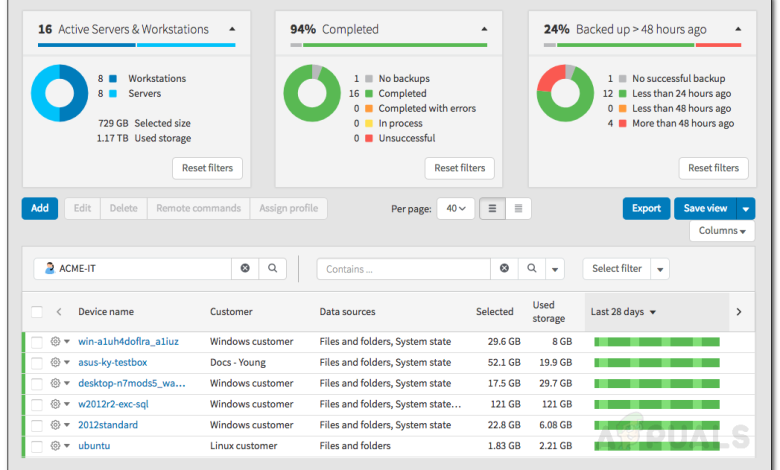This screenshot has height=470, width=780.
Task: Open gear settings for ubuntu device row
Action: [55, 445]
